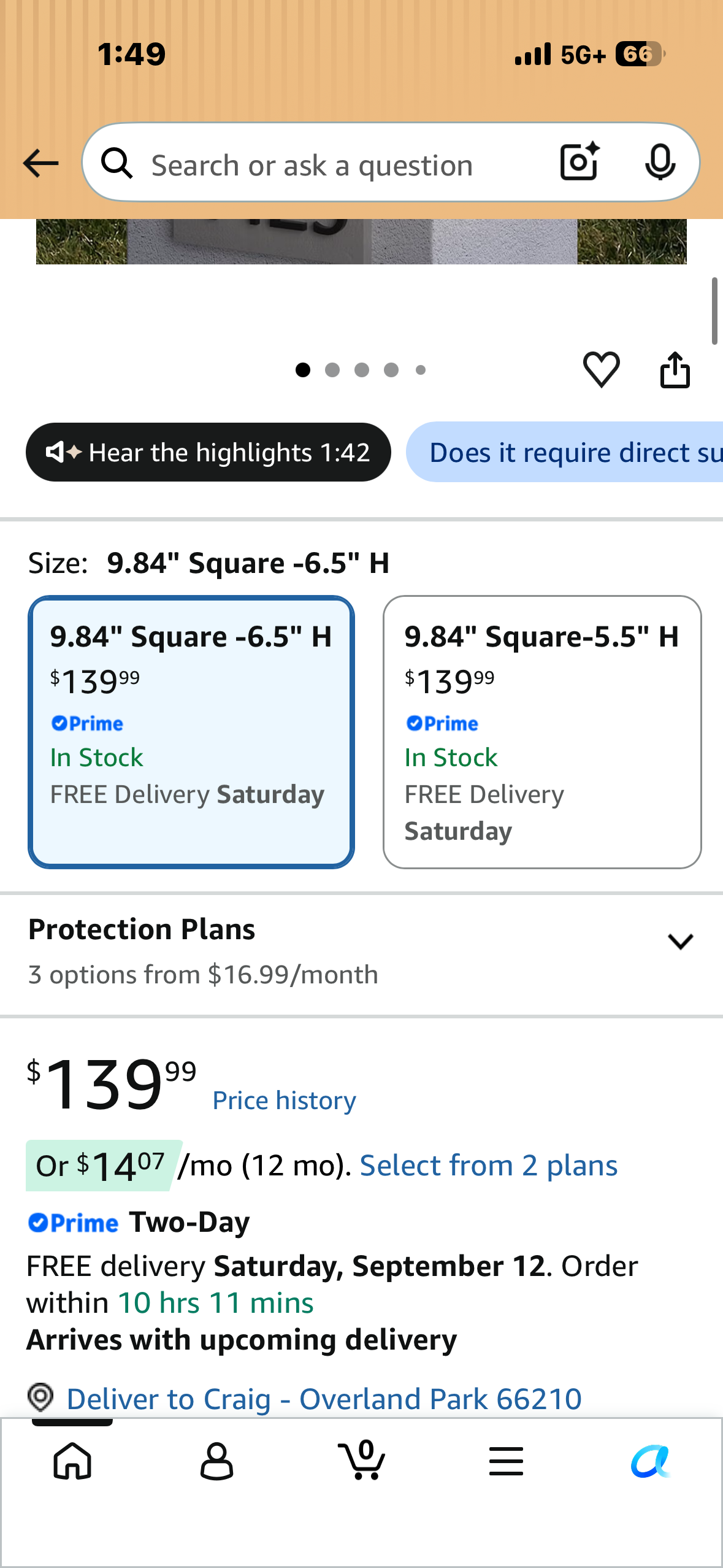Select the 9.84" Square -6.5" H size option
The width and height of the screenshot is (723, 1568).
(191, 732)
